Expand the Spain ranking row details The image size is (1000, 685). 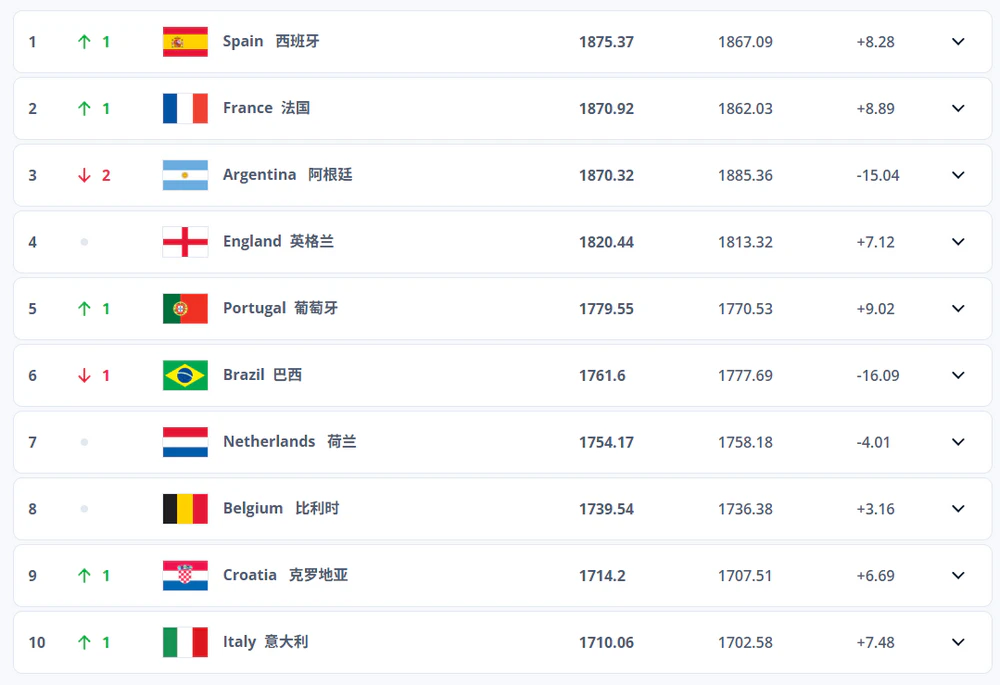coord(958,42)
